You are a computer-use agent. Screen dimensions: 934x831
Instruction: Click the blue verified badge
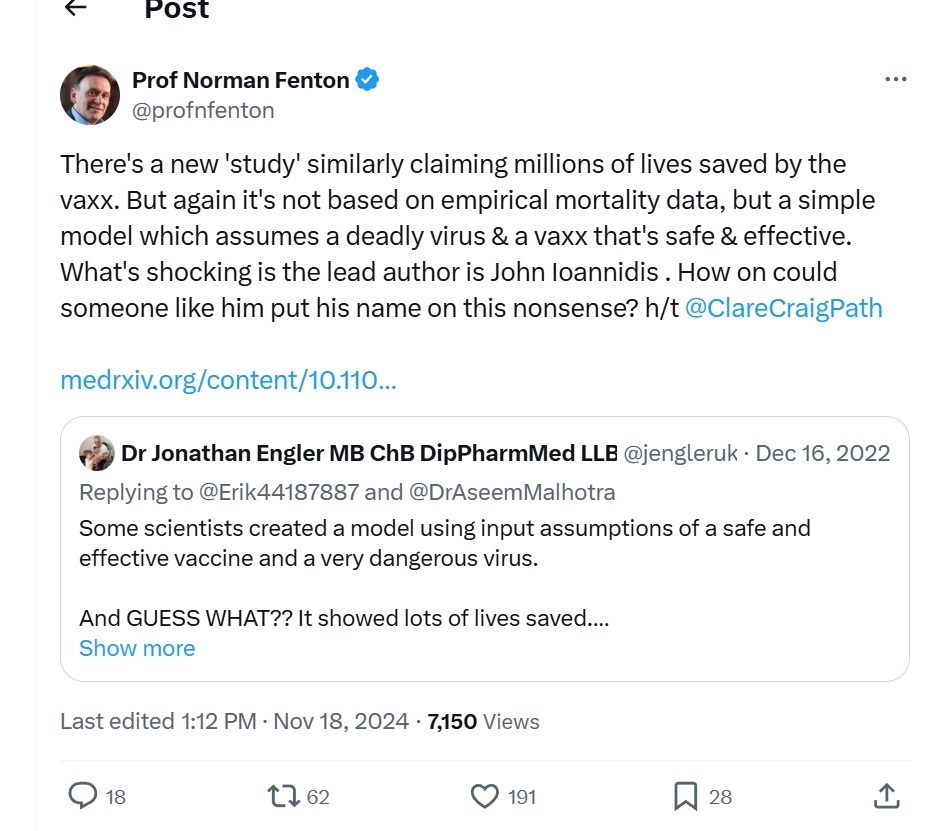(368, 80)
